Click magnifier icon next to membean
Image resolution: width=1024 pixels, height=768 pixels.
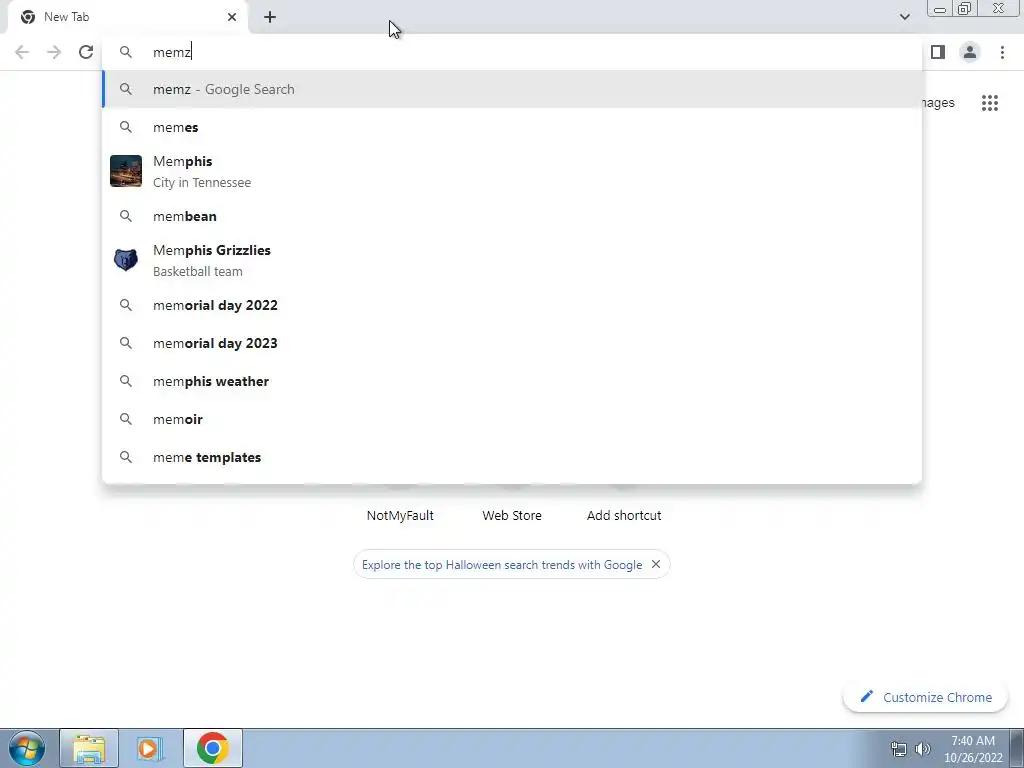pos(125,216)
